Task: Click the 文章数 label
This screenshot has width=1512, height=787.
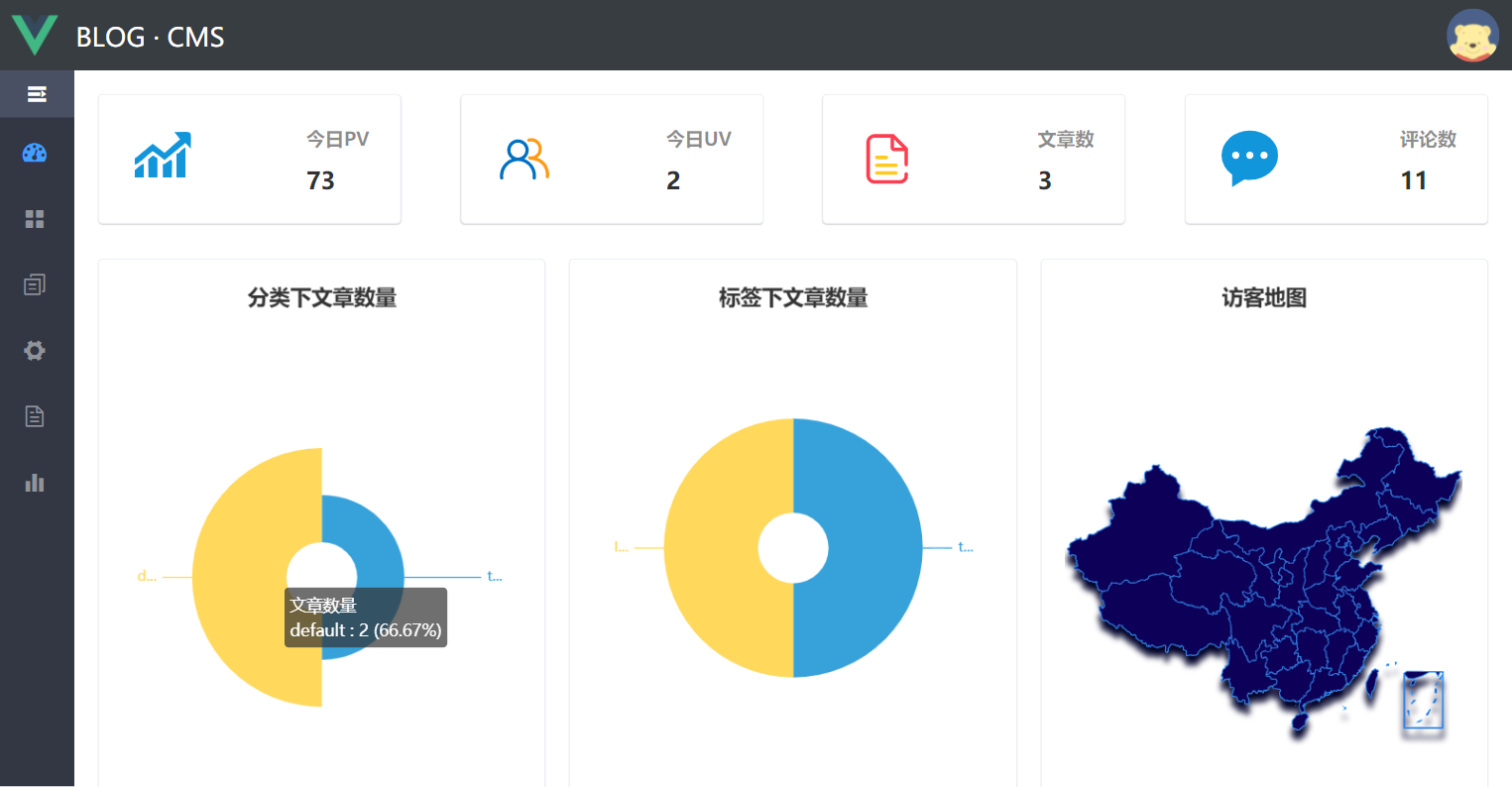Action: pos(1066,139)
